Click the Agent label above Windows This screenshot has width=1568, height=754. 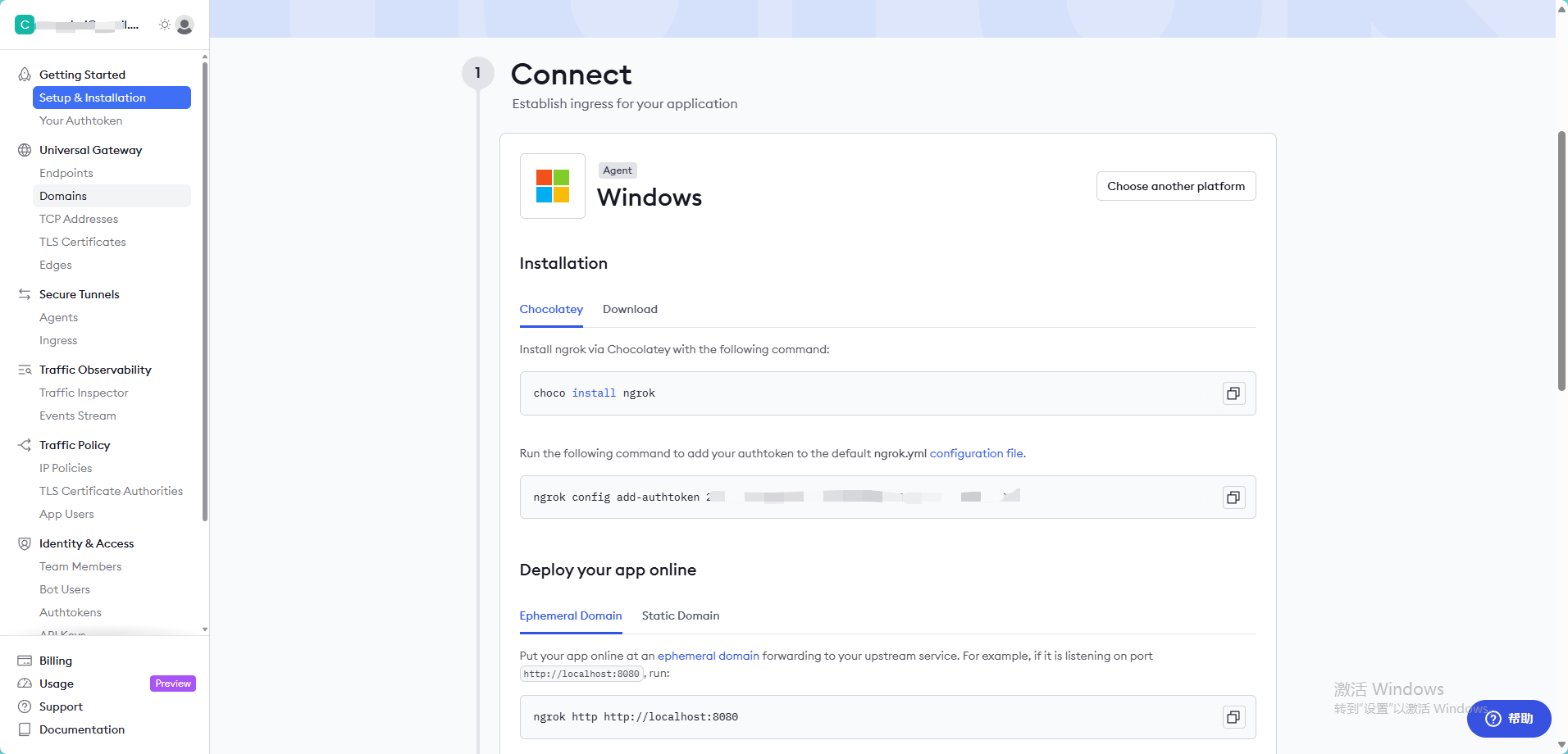click(618, 170)
